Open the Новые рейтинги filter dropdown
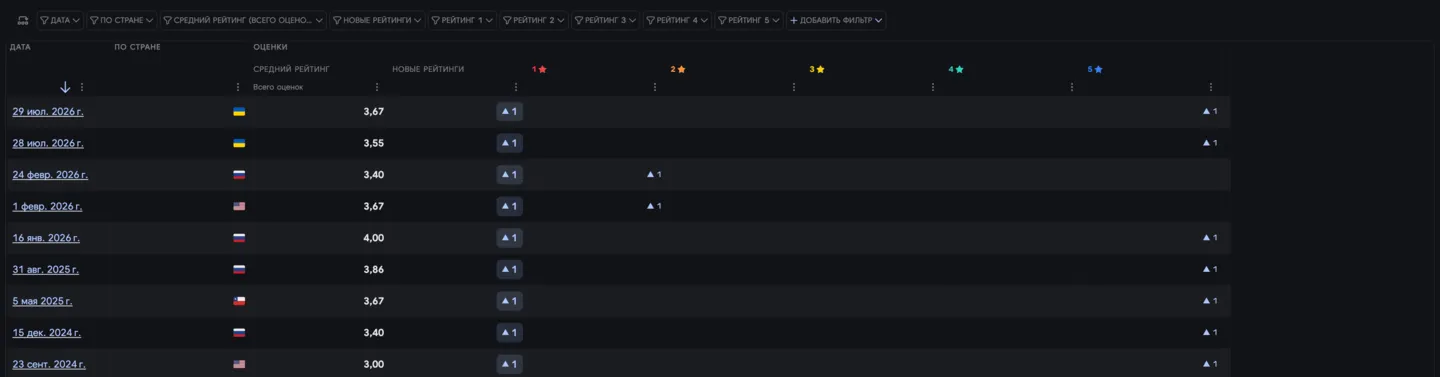The height and width of the screenshot is (377, 1440). click(x=378, y=20)
